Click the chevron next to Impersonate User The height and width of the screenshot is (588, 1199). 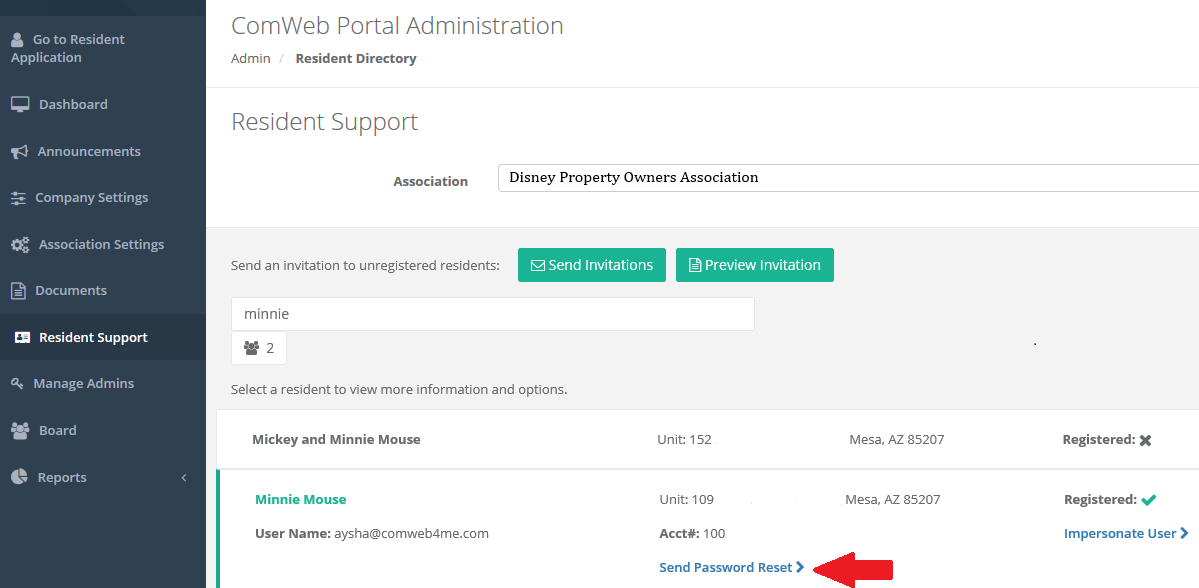coord(1184,534)
